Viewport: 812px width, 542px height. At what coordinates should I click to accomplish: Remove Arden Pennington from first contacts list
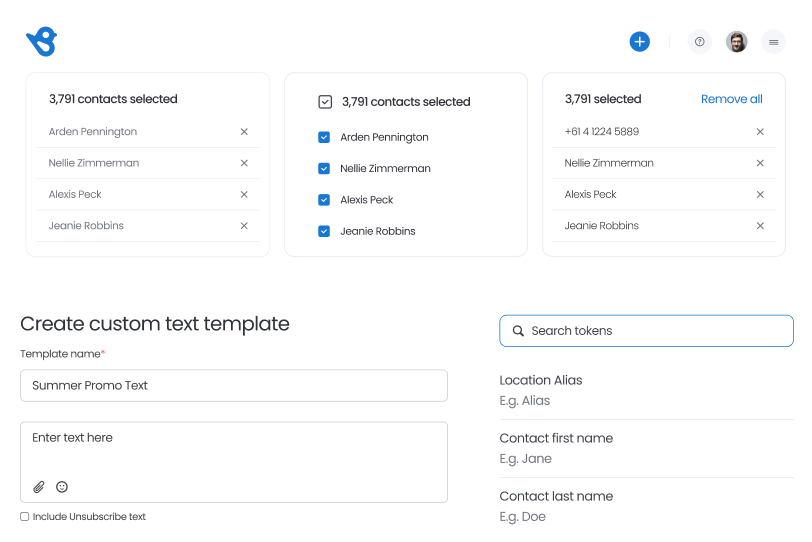244,131
